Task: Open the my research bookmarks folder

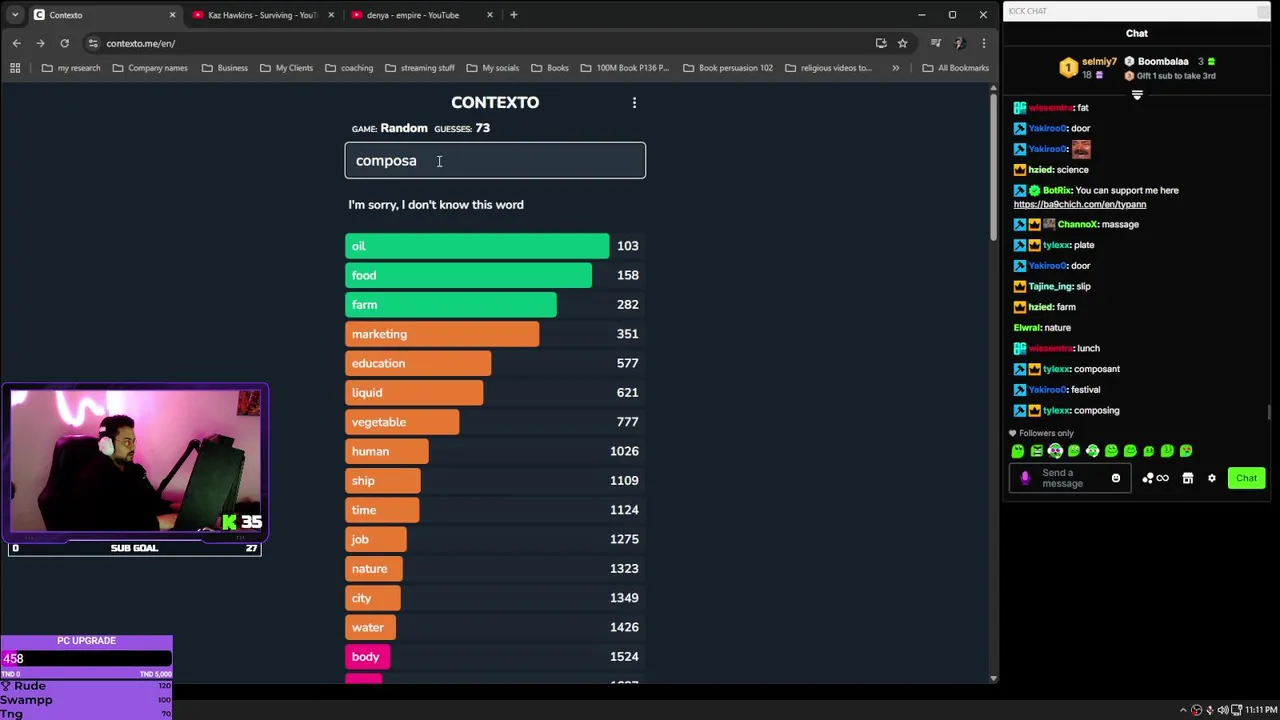Action: 71,68
